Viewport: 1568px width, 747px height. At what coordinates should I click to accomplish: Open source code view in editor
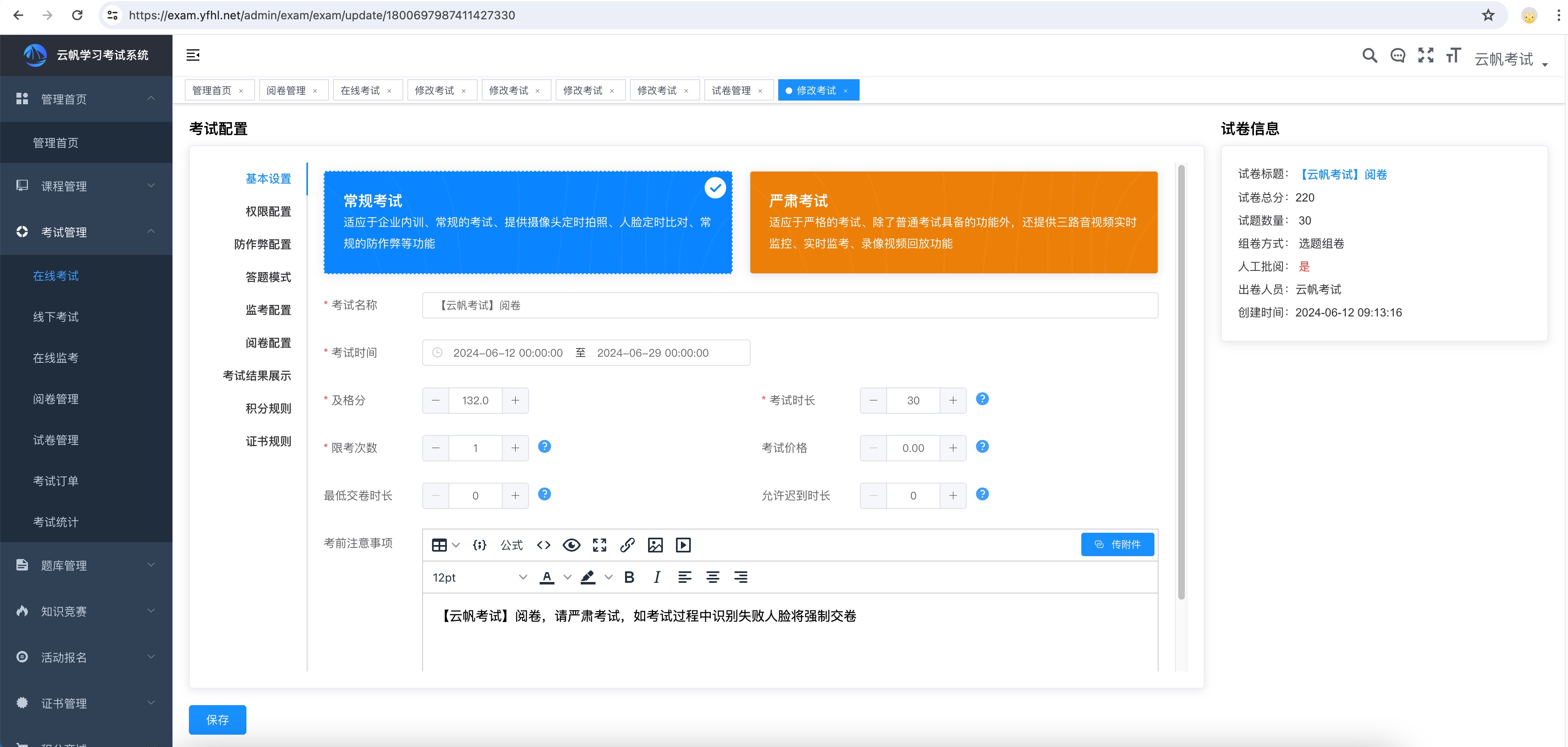[544, 545]
